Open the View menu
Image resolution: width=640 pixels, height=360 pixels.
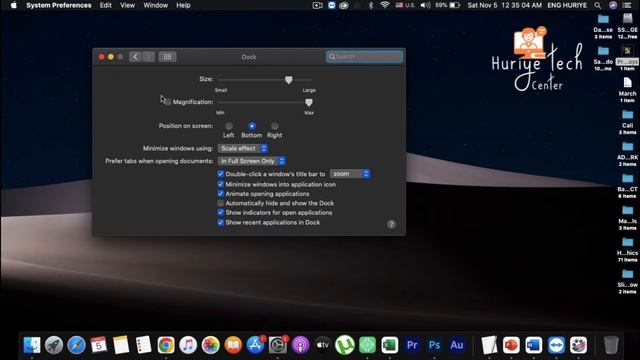127,5
